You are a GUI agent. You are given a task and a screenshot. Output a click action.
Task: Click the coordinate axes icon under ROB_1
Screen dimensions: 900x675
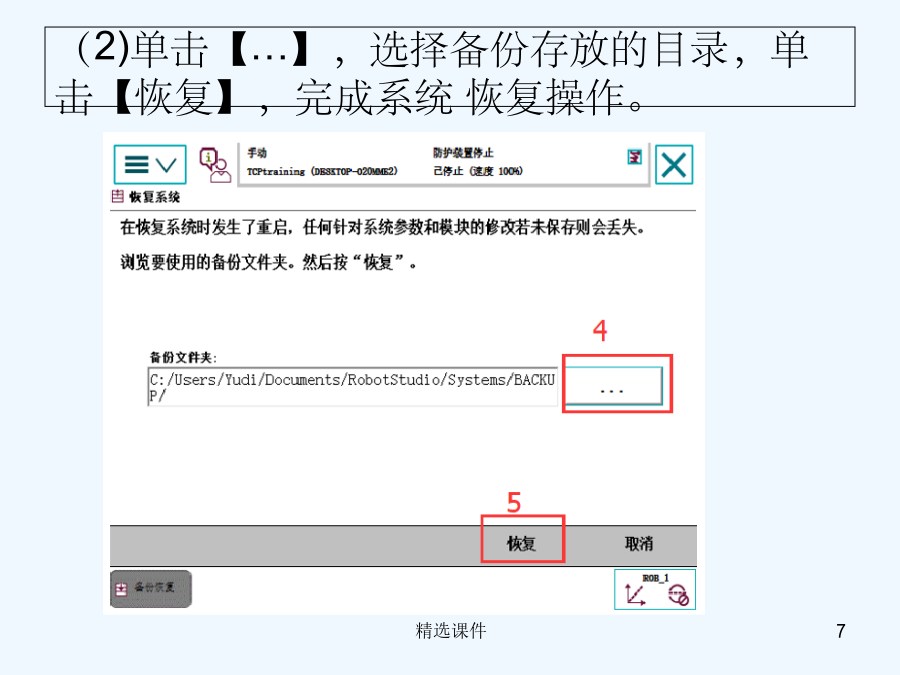[635, 594]
